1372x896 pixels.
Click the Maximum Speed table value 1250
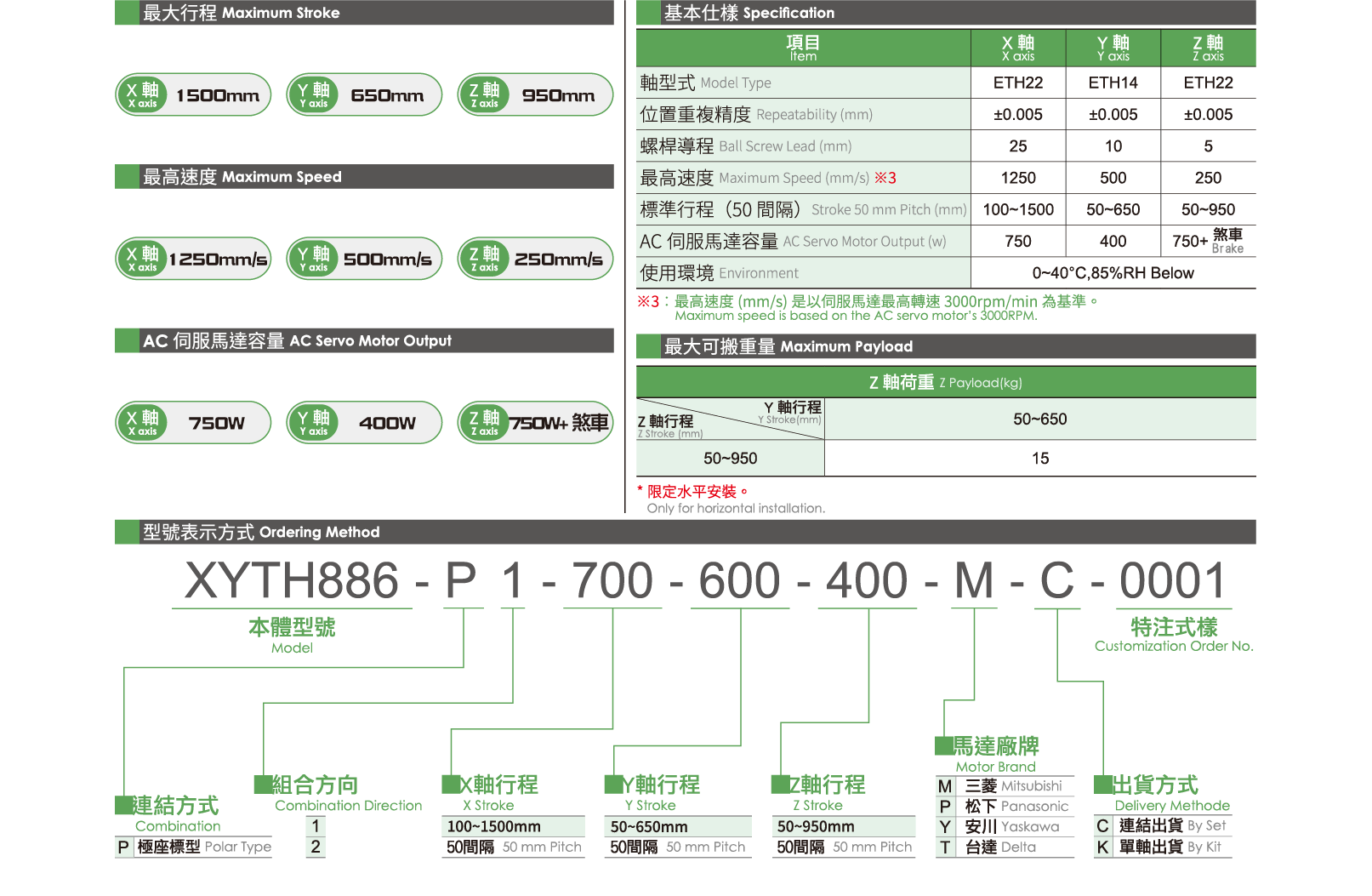point(1018,178)
